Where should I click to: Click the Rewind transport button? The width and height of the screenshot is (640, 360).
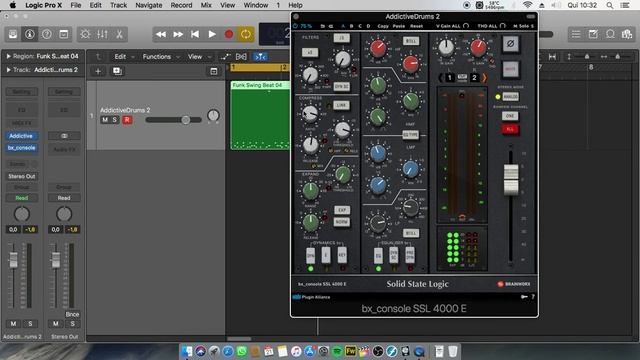click(161, 34)
